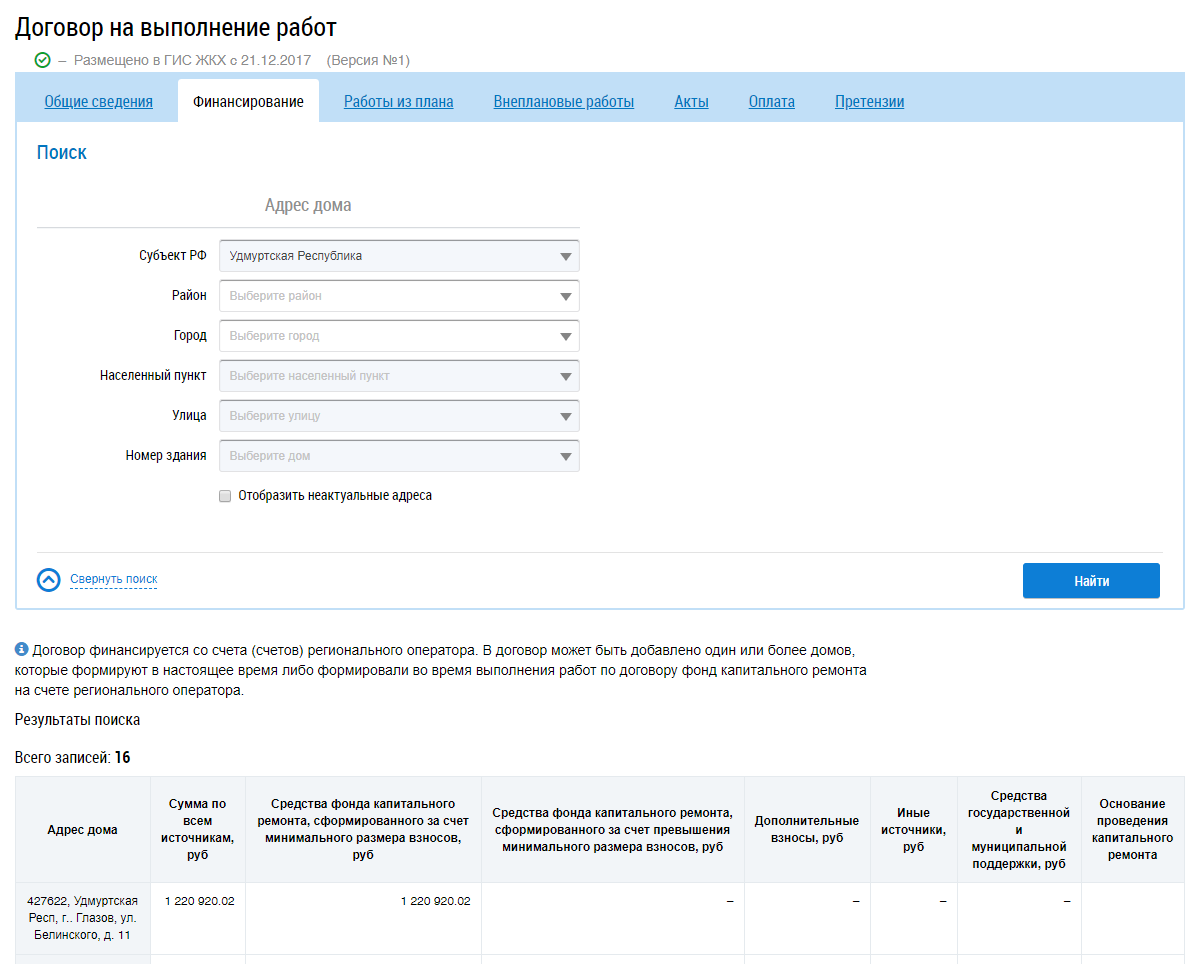Expand the 'Район' dropdown list
The height and width of the screenshot is (964, 1204).
click(x=399, y=296)
